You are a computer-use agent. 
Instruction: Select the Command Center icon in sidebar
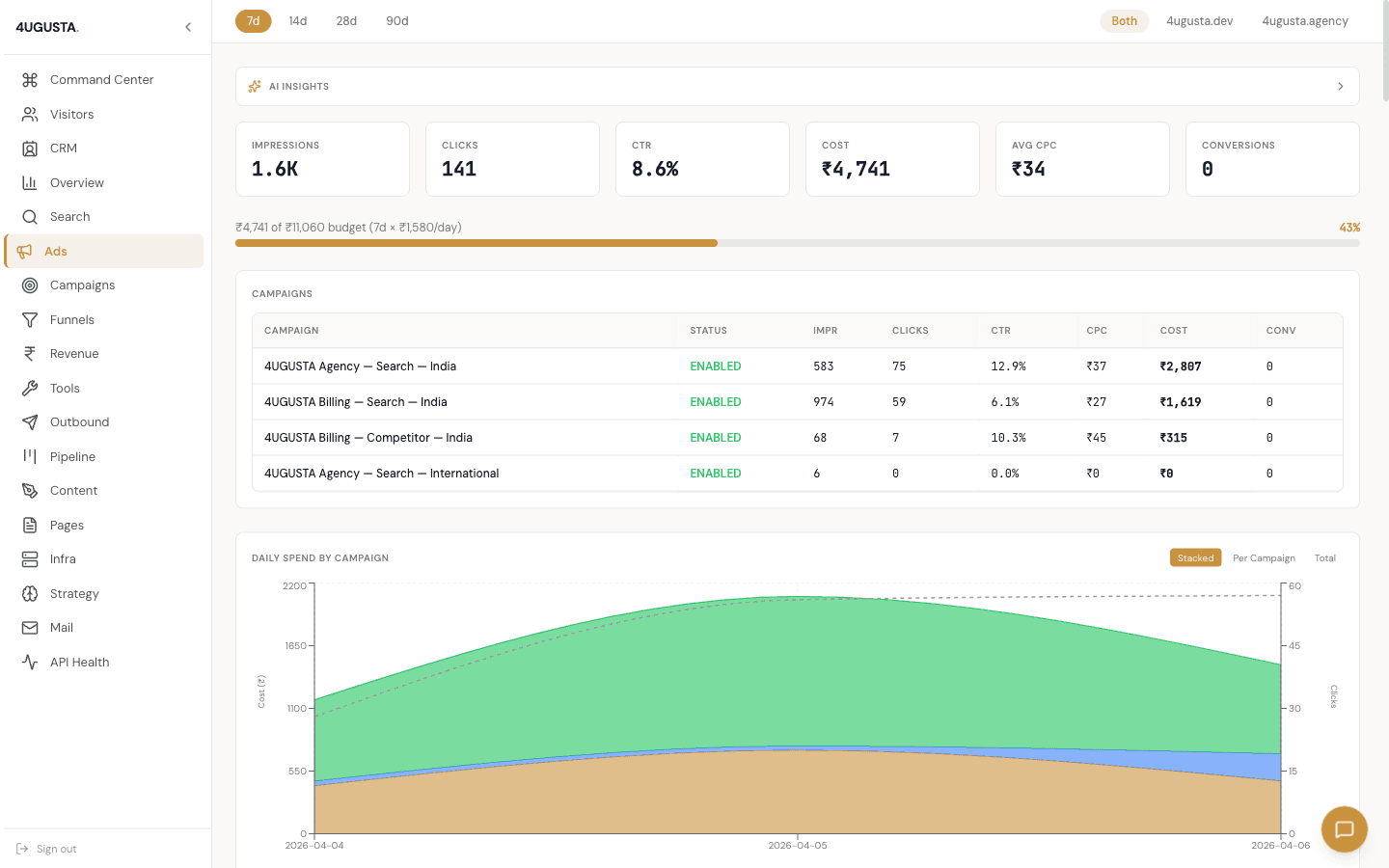(x=28, y=79)
